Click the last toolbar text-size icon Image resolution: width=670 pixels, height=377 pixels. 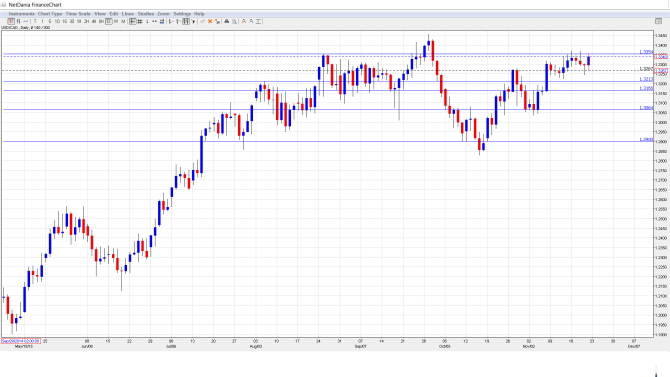[258, 21]
